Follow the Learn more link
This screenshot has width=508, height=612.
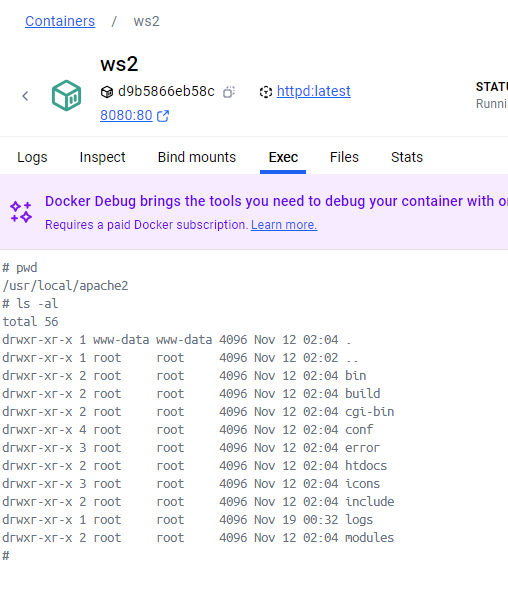[284, 225]
